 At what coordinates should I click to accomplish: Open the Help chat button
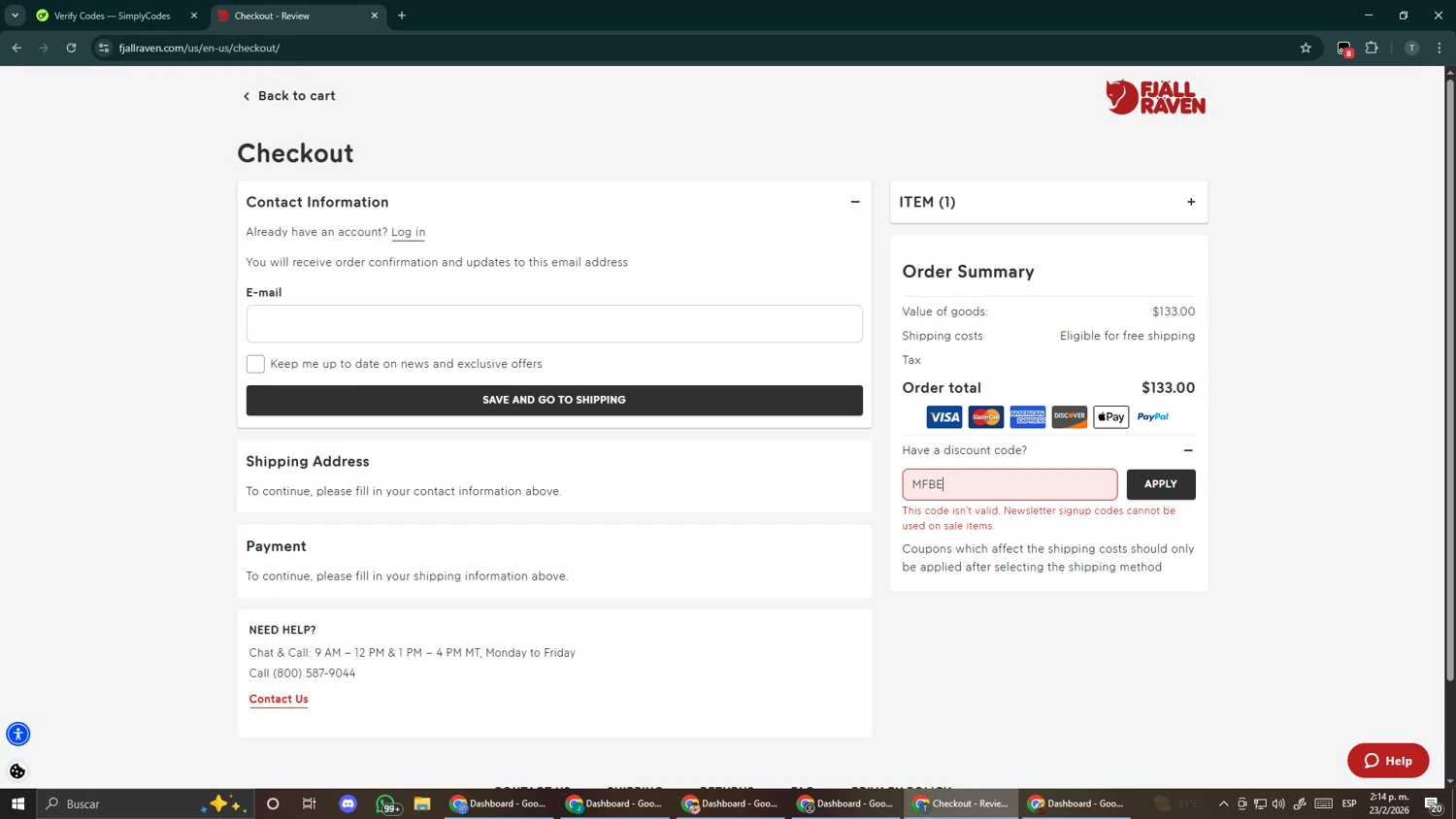[1388, 761]
